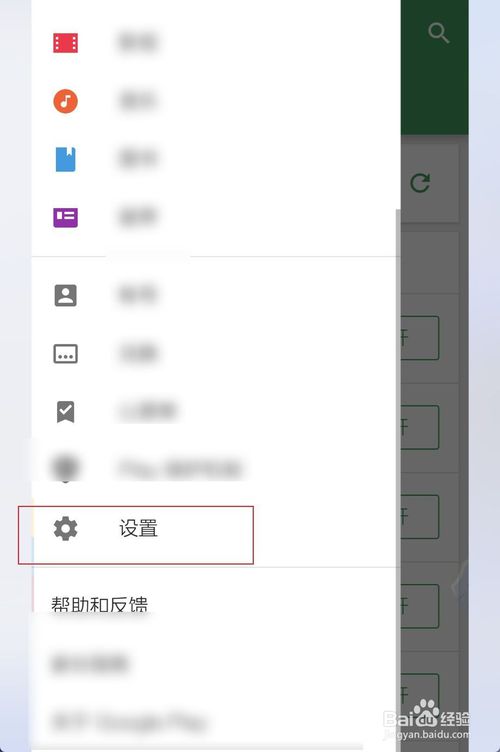
Task: Choose the blurred entry just below 帮助和反馈
Action: pyautogui.click(x=90, y=664)
